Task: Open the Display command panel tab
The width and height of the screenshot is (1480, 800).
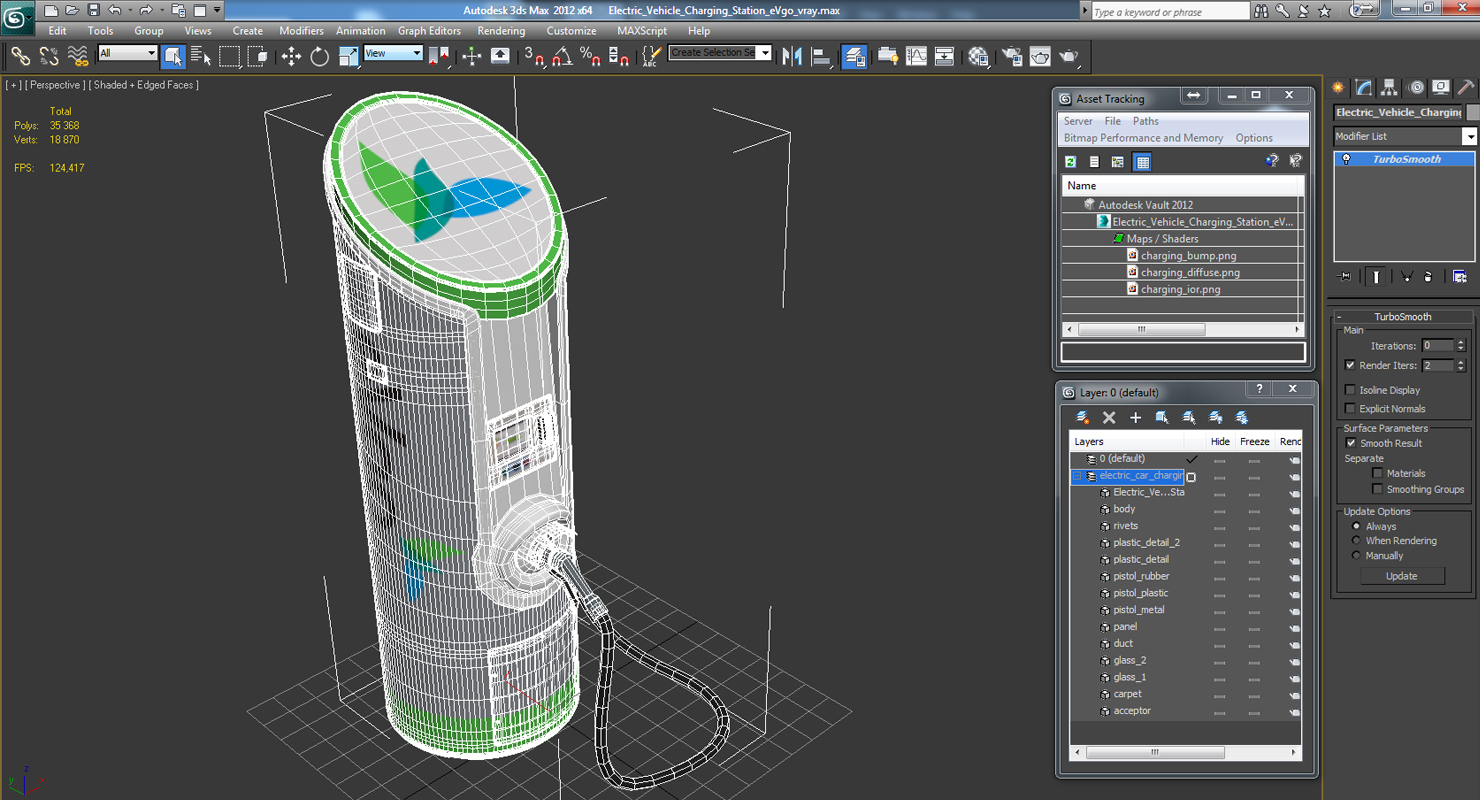Action: click(1441, 88)
